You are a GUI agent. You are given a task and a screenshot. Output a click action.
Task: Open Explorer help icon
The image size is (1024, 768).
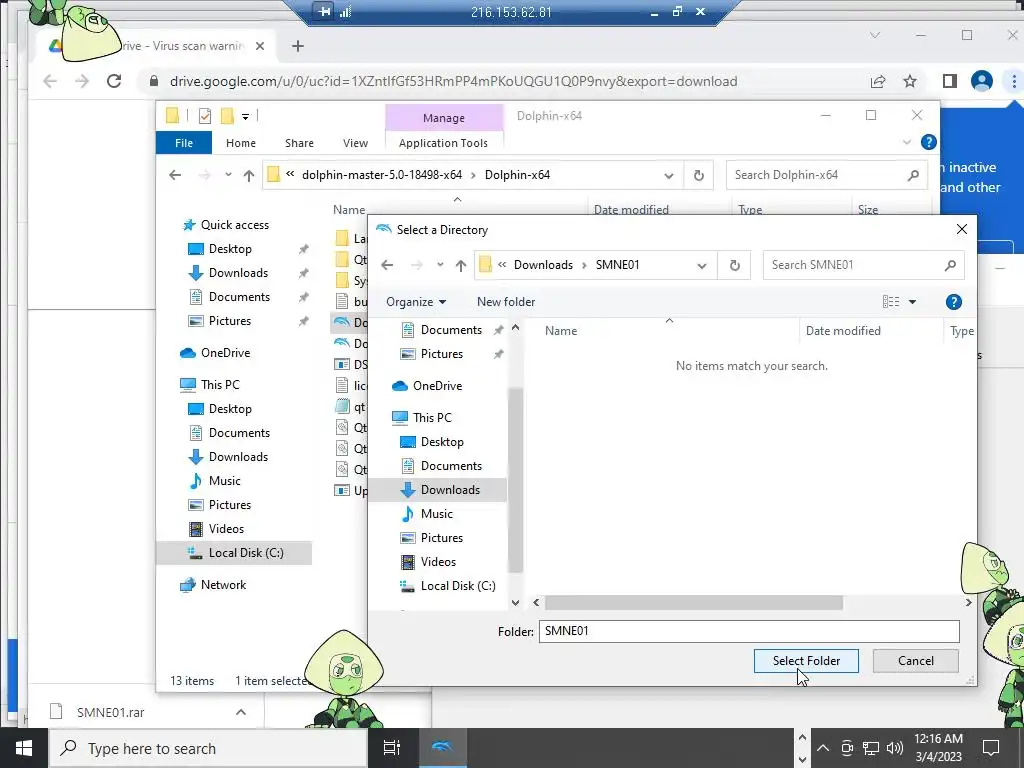click(929, 142)
